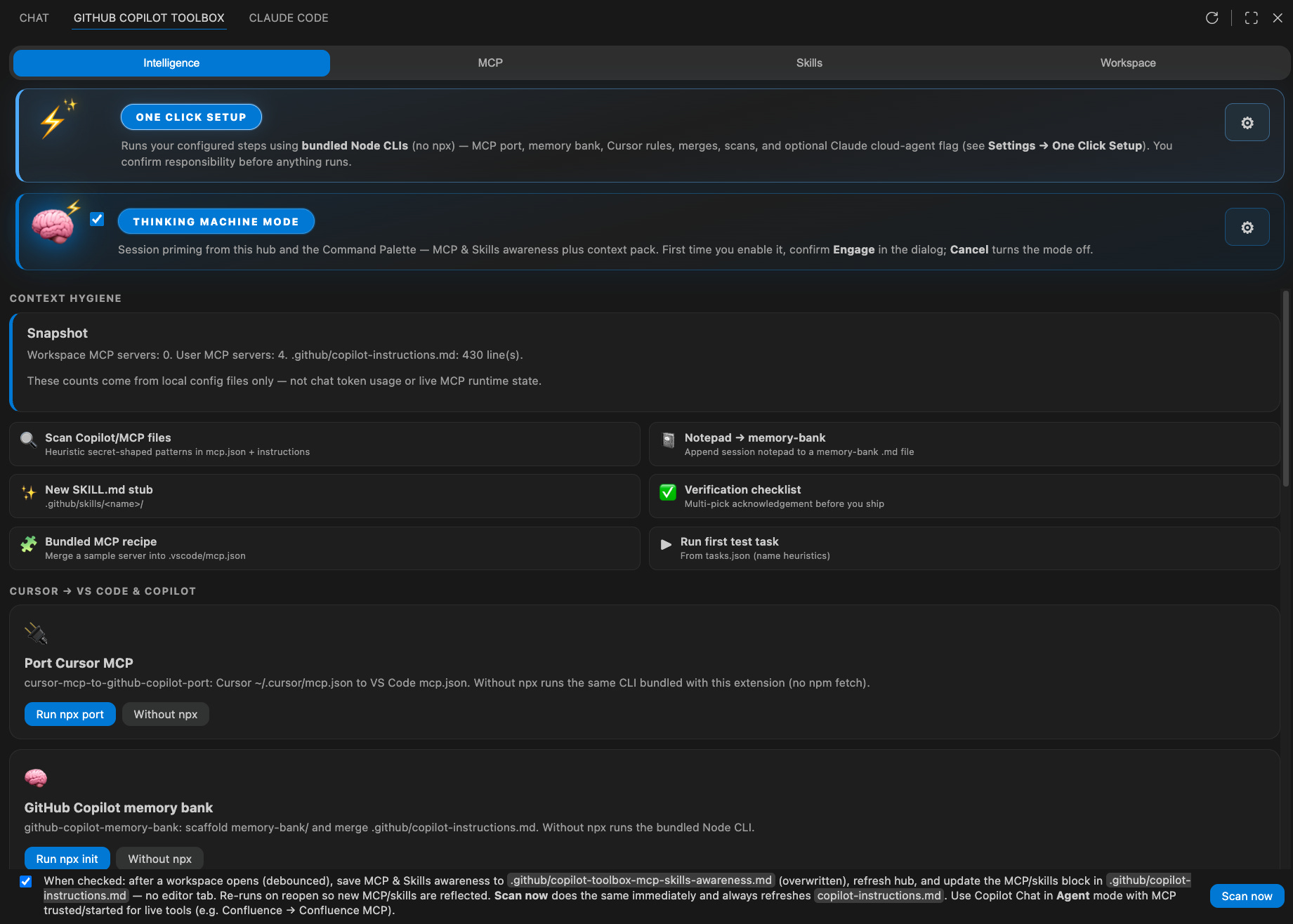The height and width of the screenshot is (924, 1293).
Task: Open Notepad → memory-bank action
Action: point(964,444)
